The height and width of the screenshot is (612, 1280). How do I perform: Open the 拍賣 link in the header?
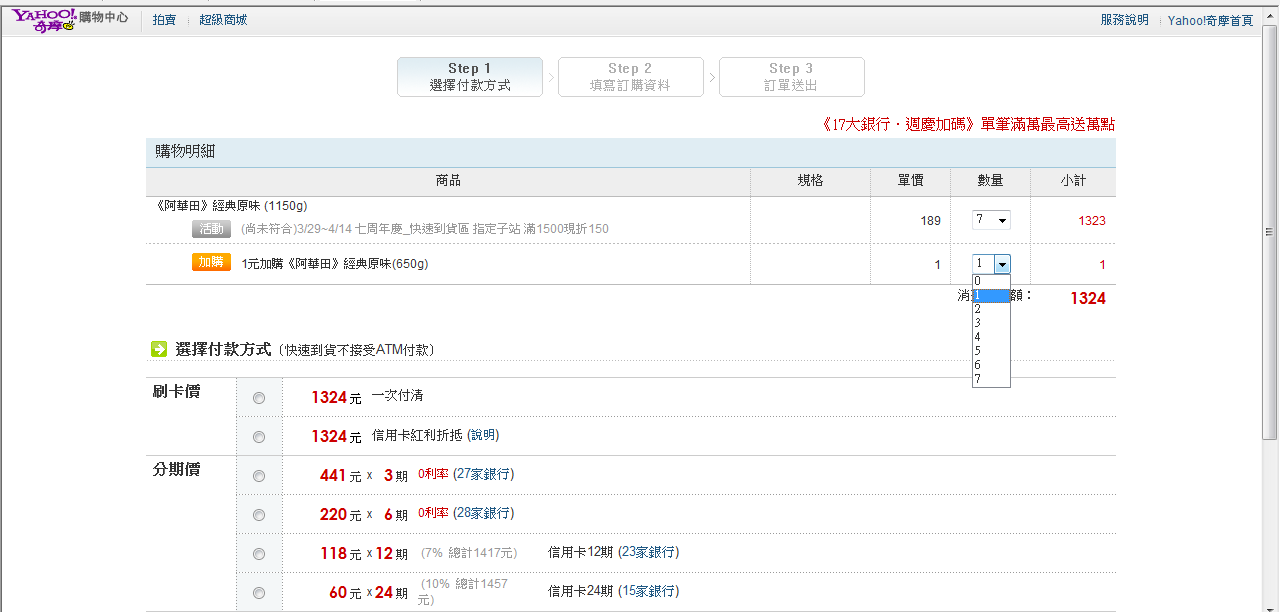[x=164, y=20]
